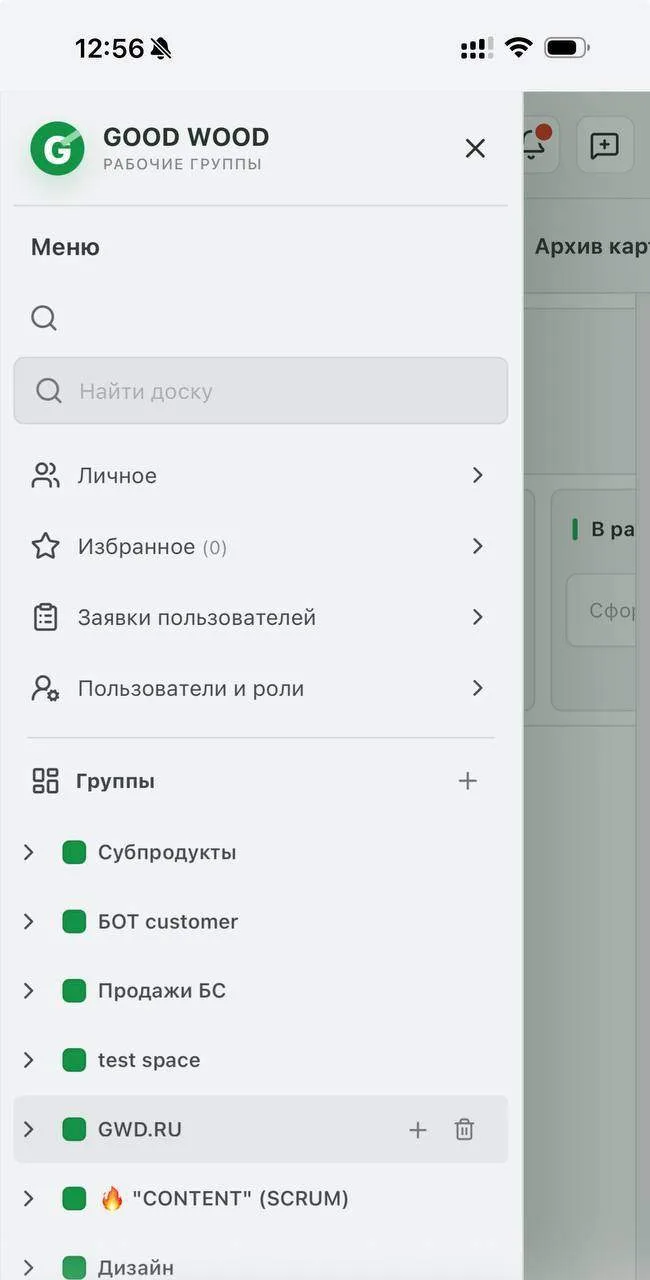This screenshot has height=1280, width=650.
Task: Click the Найти доску search field
Action: click(x=260, y=391)
